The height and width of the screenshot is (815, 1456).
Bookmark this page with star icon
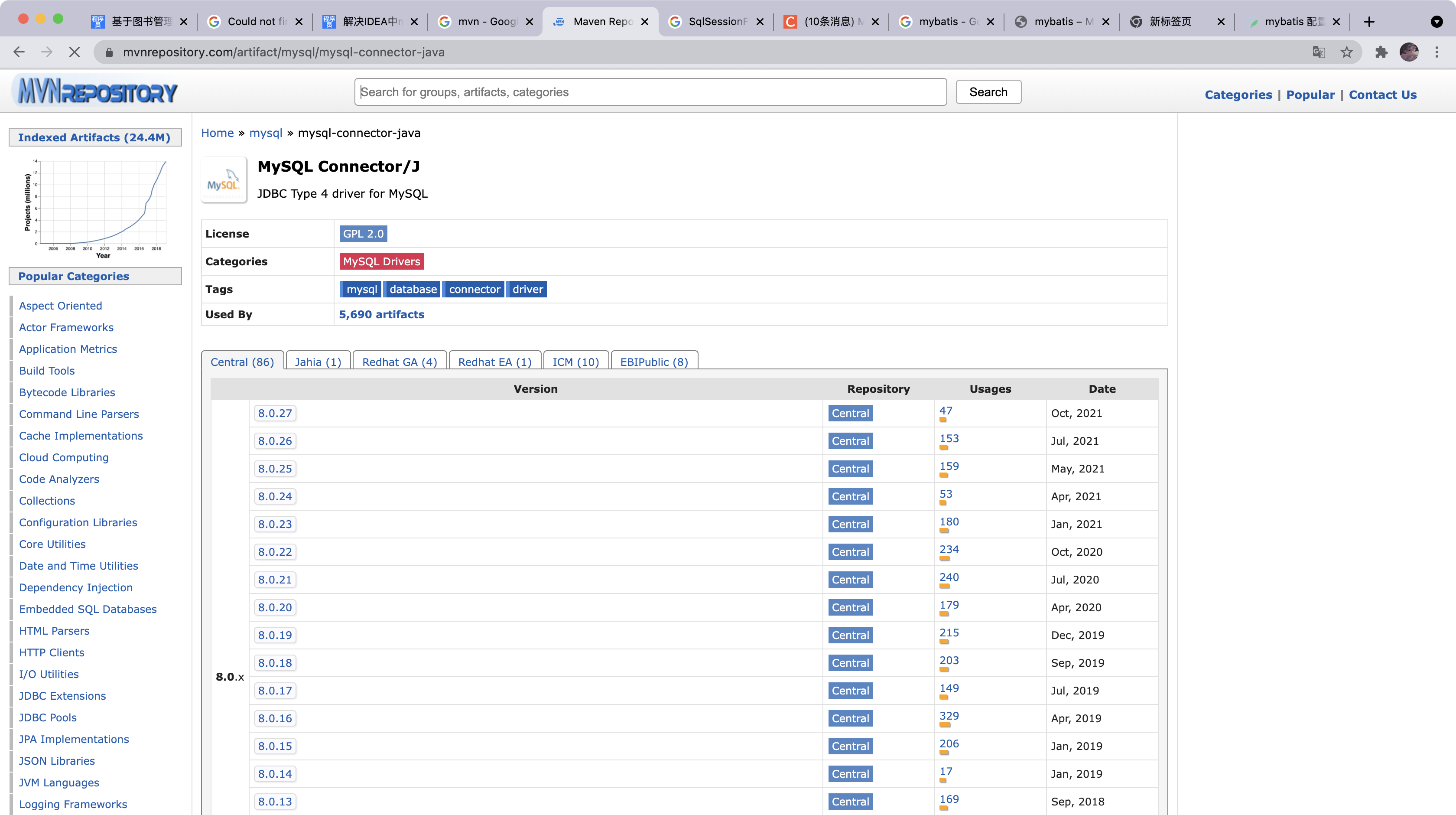tap(1347, 52)
